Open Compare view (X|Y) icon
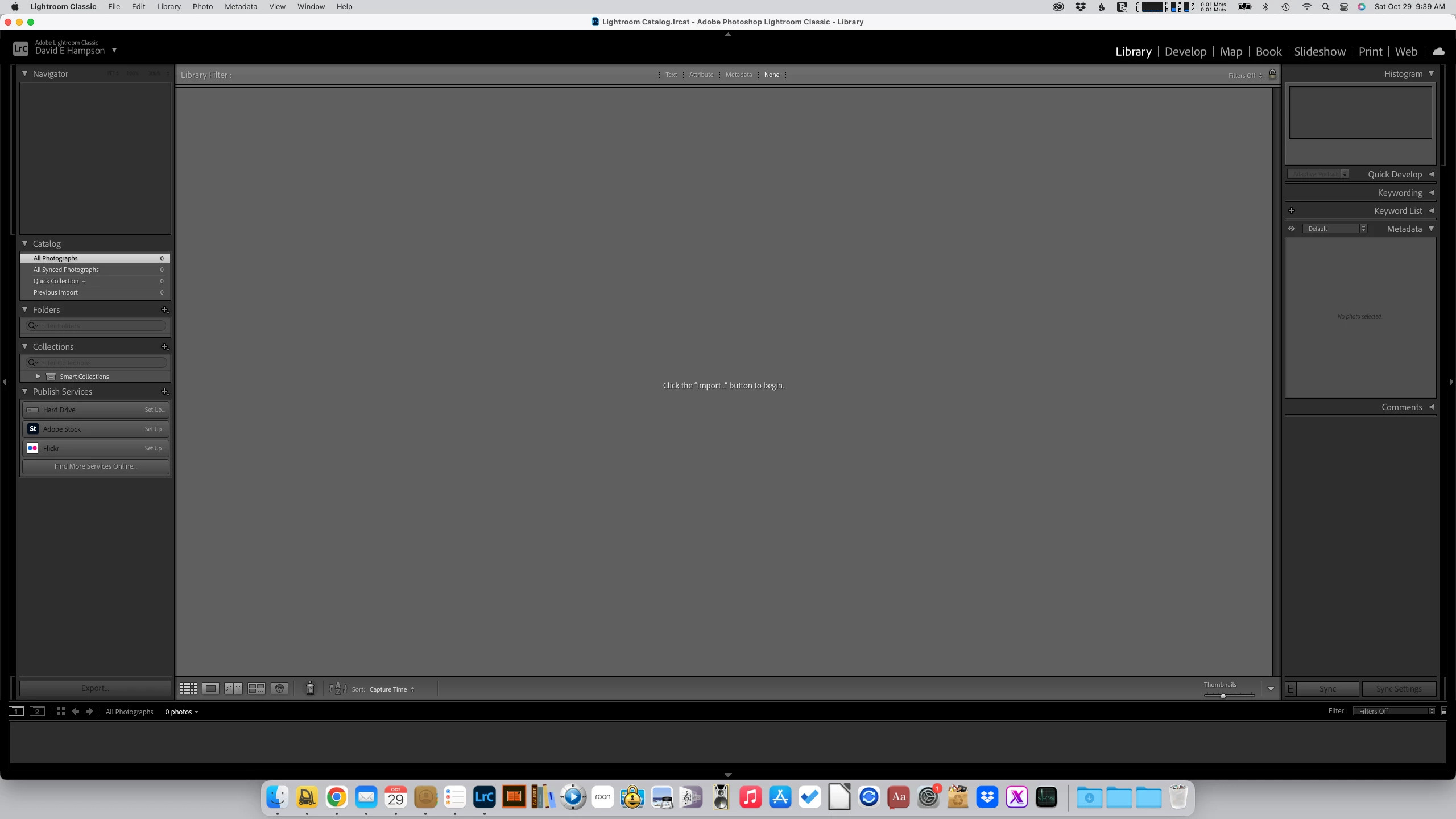Image resolution: width=1456 pixels, height=819 pixels. tap(233, 689)
